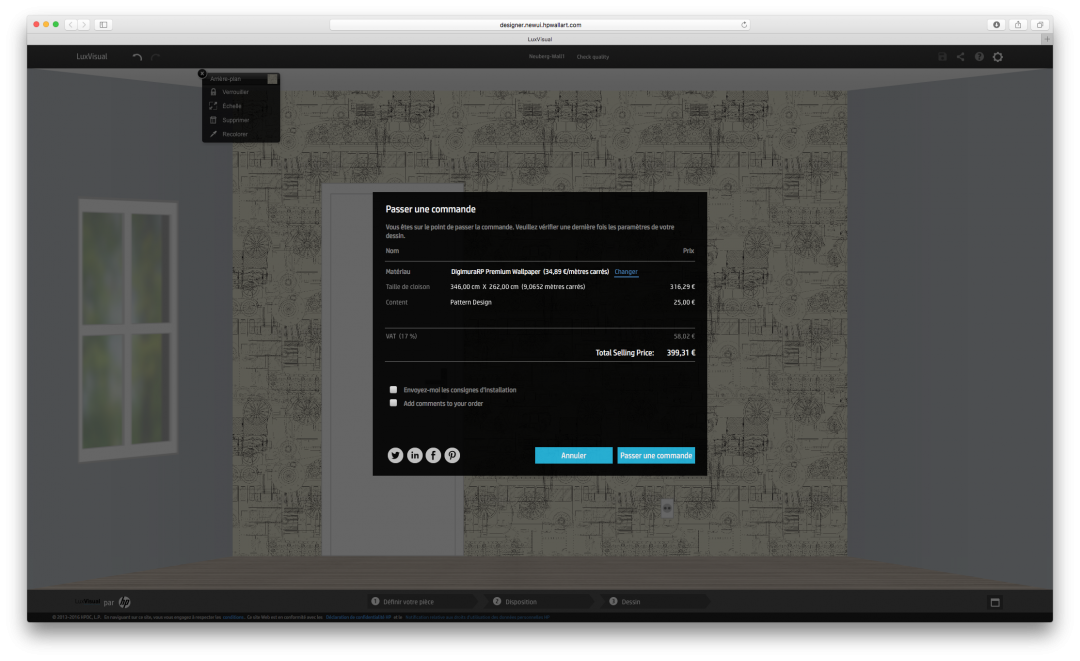Open the help question mark icon
This screenshot has height=661, width=1080.
tap(979, 57)
